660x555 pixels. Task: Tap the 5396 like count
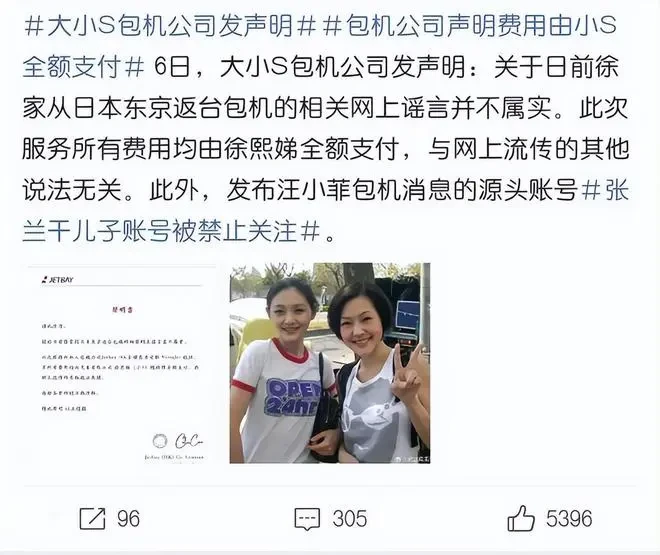(569, 519)
